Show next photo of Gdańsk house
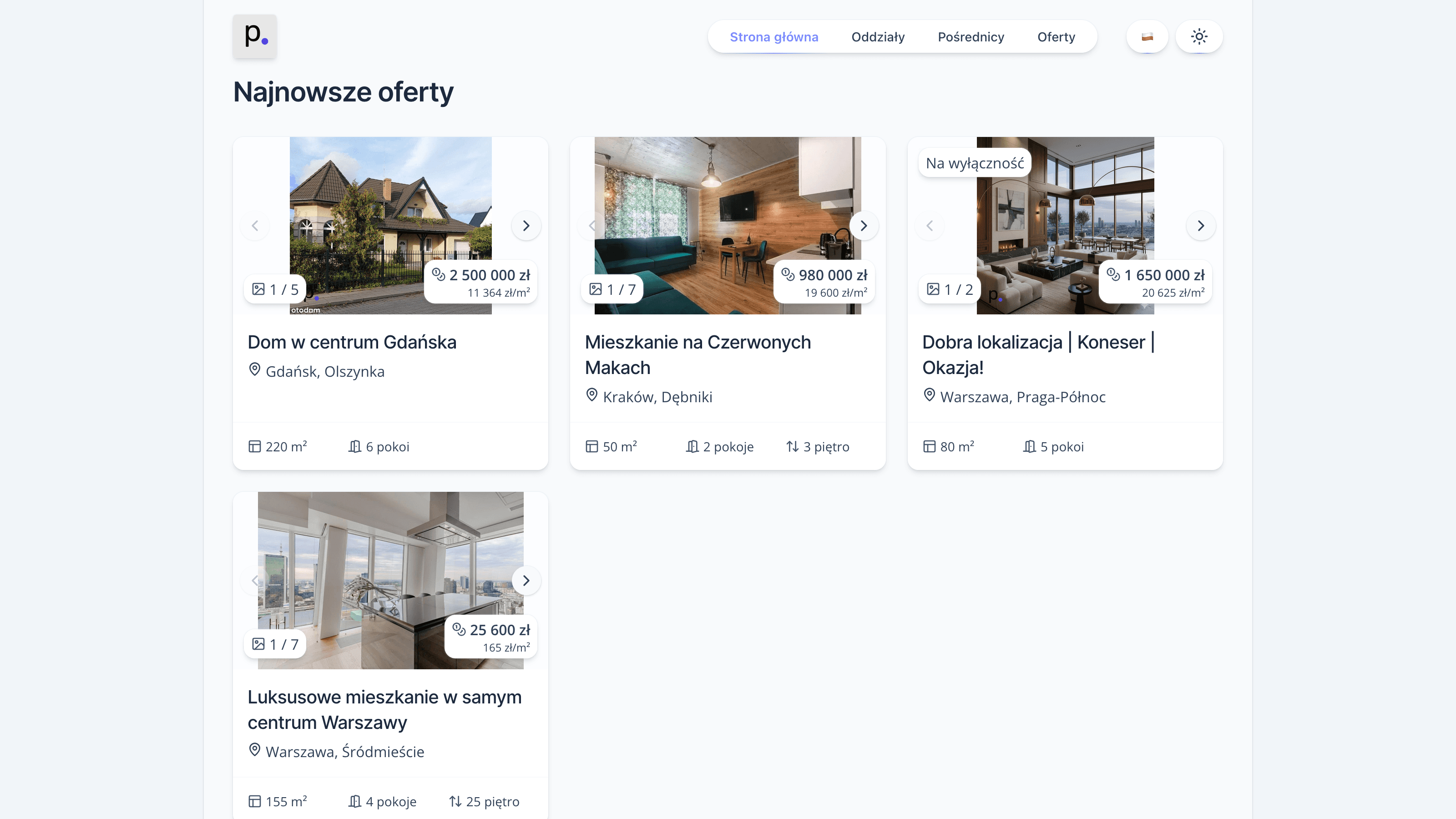 click(526, 226)
